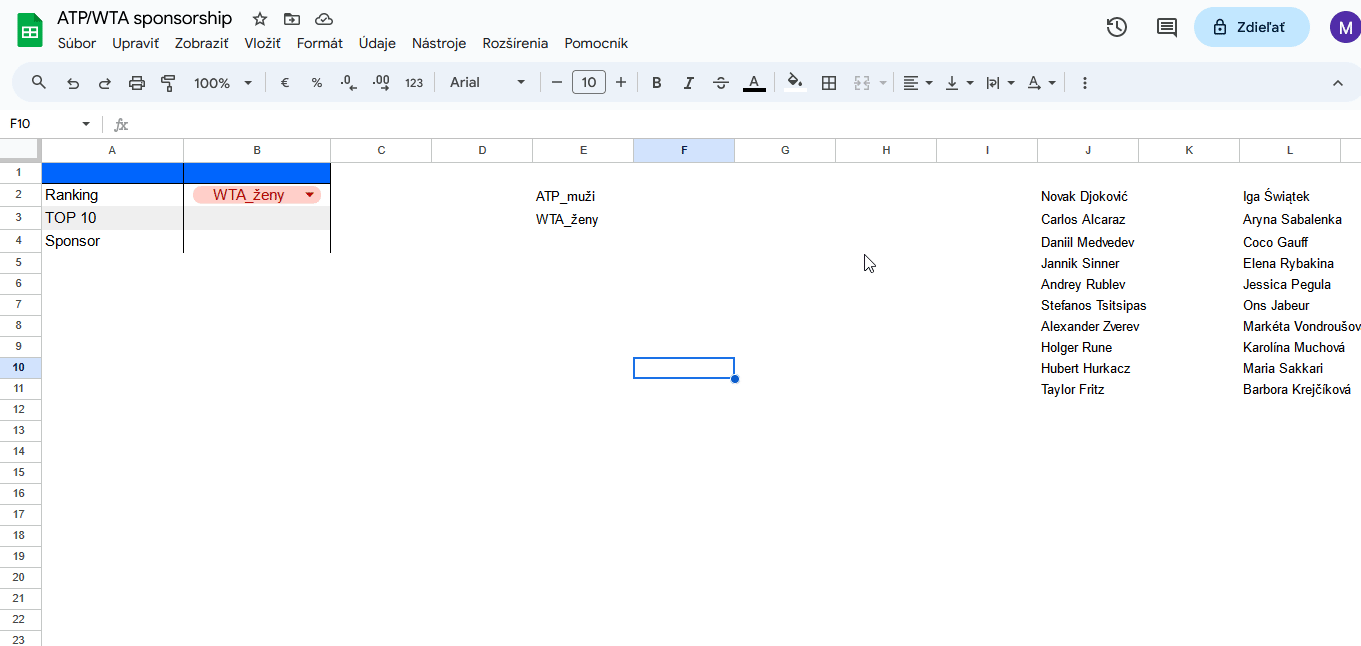Image resolution: width=1361 pixels, height=646 pixels.
Task: Open the Zobraziť menu
Action: [x=201, y=43]
